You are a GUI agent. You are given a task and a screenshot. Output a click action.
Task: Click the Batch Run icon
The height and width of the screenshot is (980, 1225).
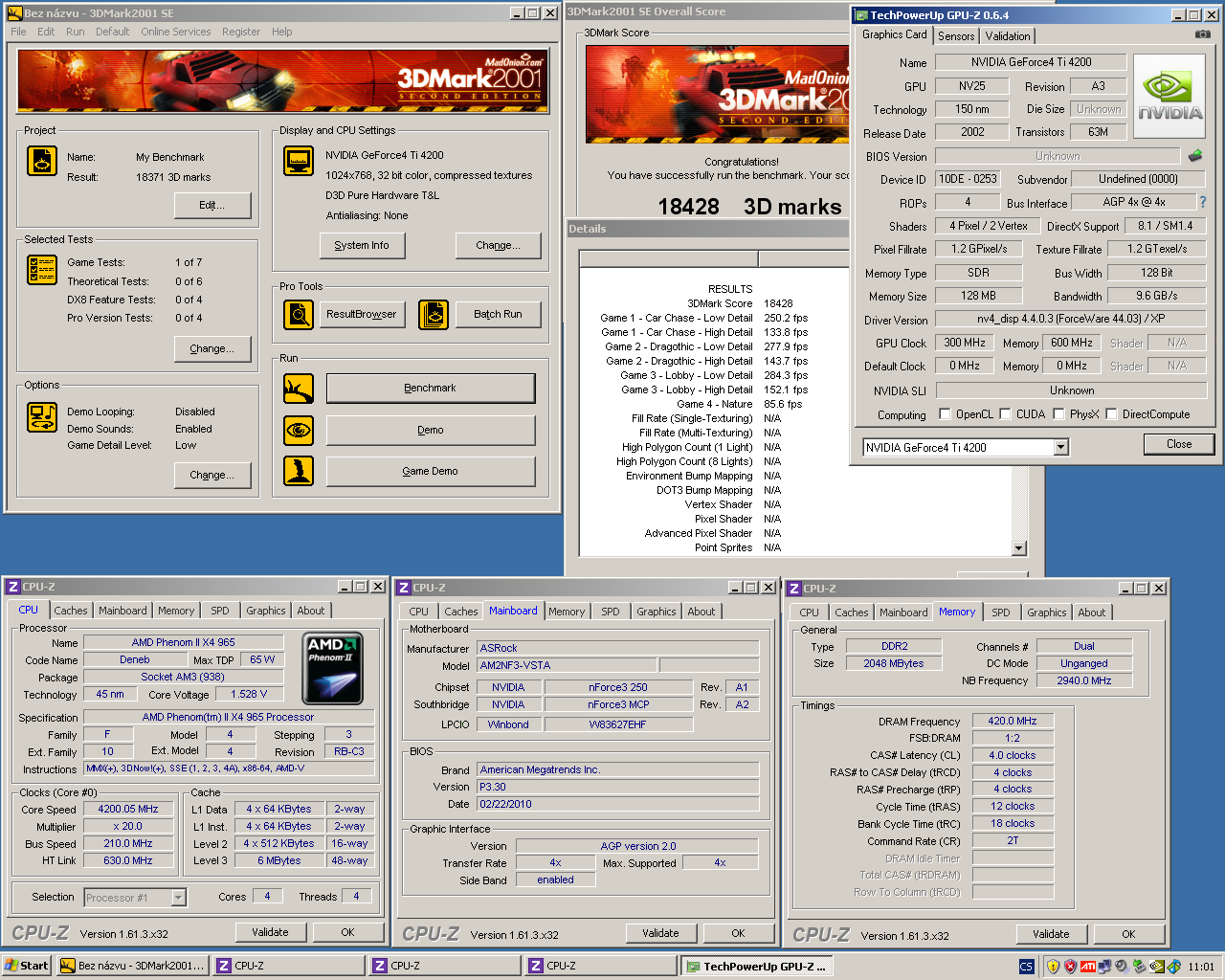point(434,314)
